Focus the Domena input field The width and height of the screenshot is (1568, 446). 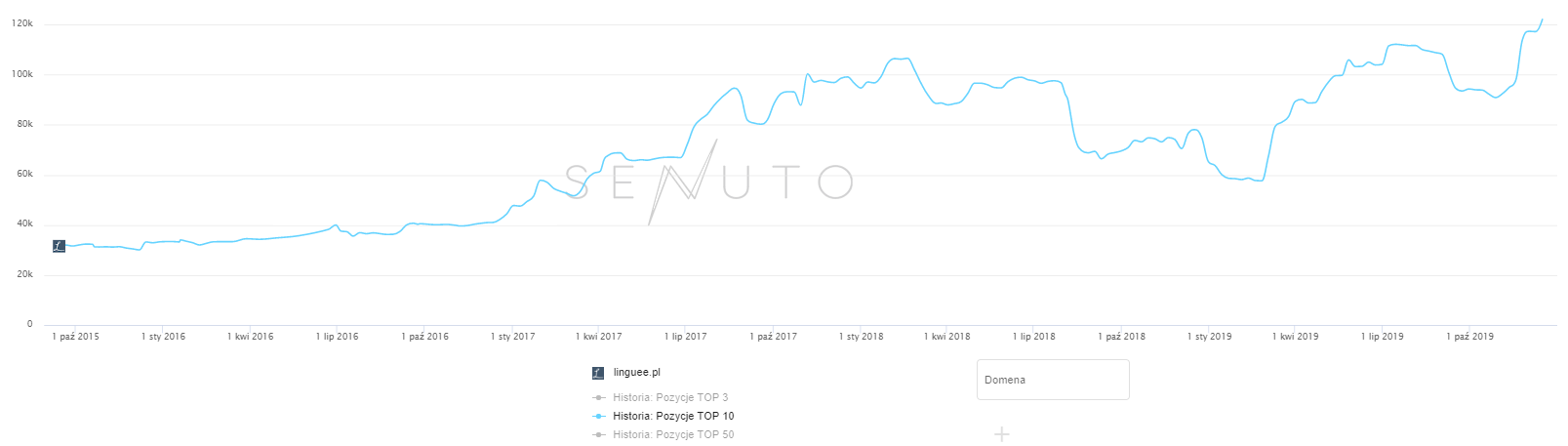point(1052,380)
